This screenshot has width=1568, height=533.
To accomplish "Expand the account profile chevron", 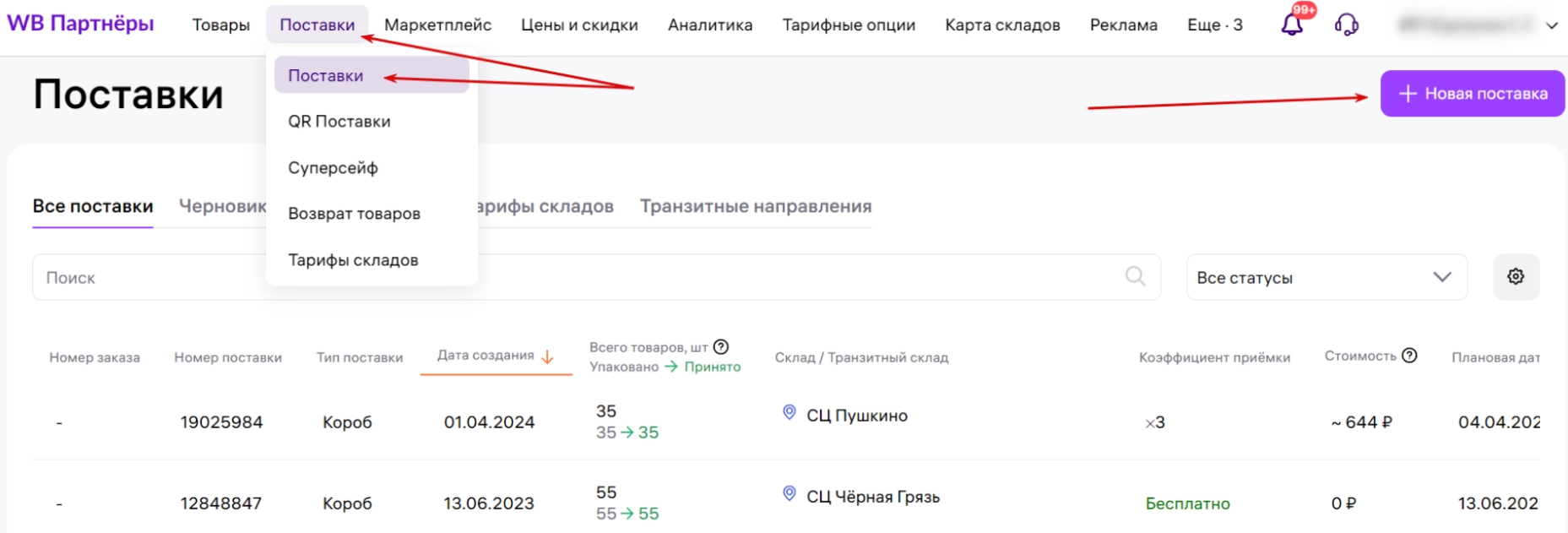I will click(1551, 25).
